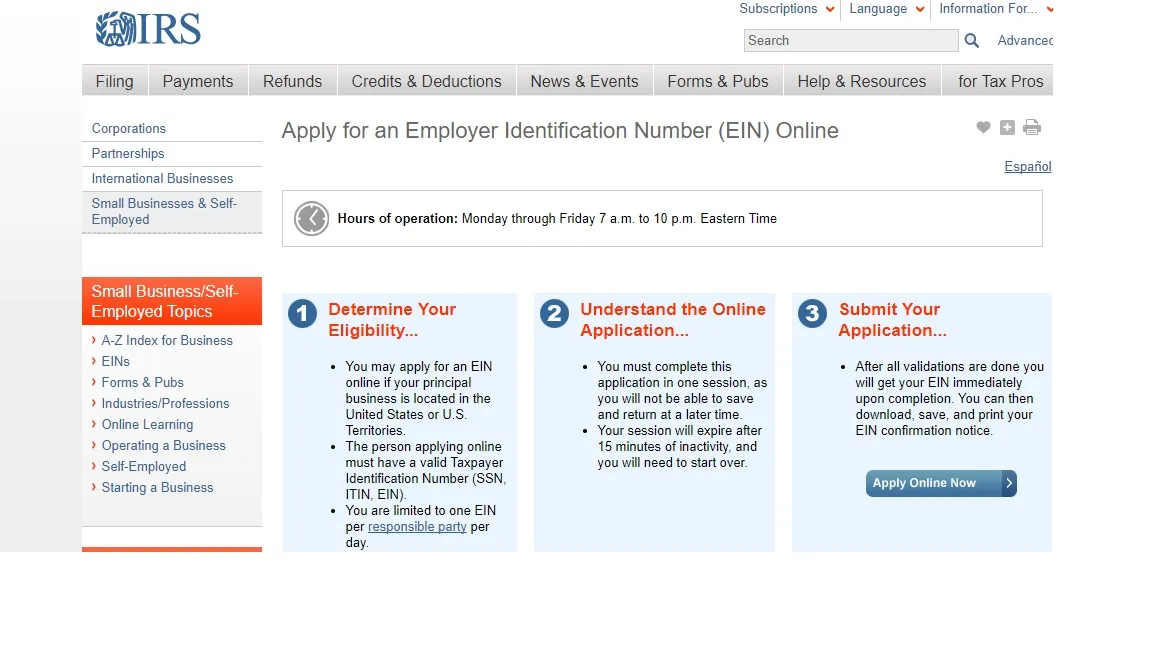
Task: Open the Forms & Pubs menu
Action: pyautogui.click(x=718, y=81)
